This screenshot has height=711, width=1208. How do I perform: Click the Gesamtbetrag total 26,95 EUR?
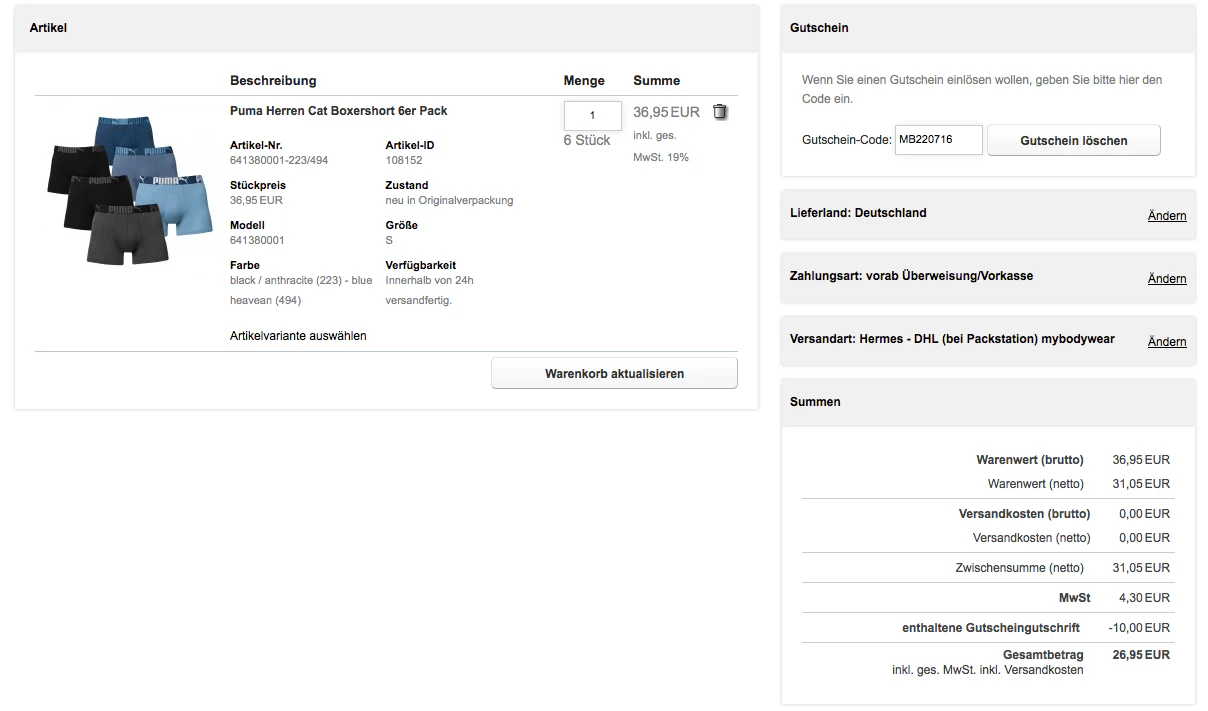[x=1141, y=655]
